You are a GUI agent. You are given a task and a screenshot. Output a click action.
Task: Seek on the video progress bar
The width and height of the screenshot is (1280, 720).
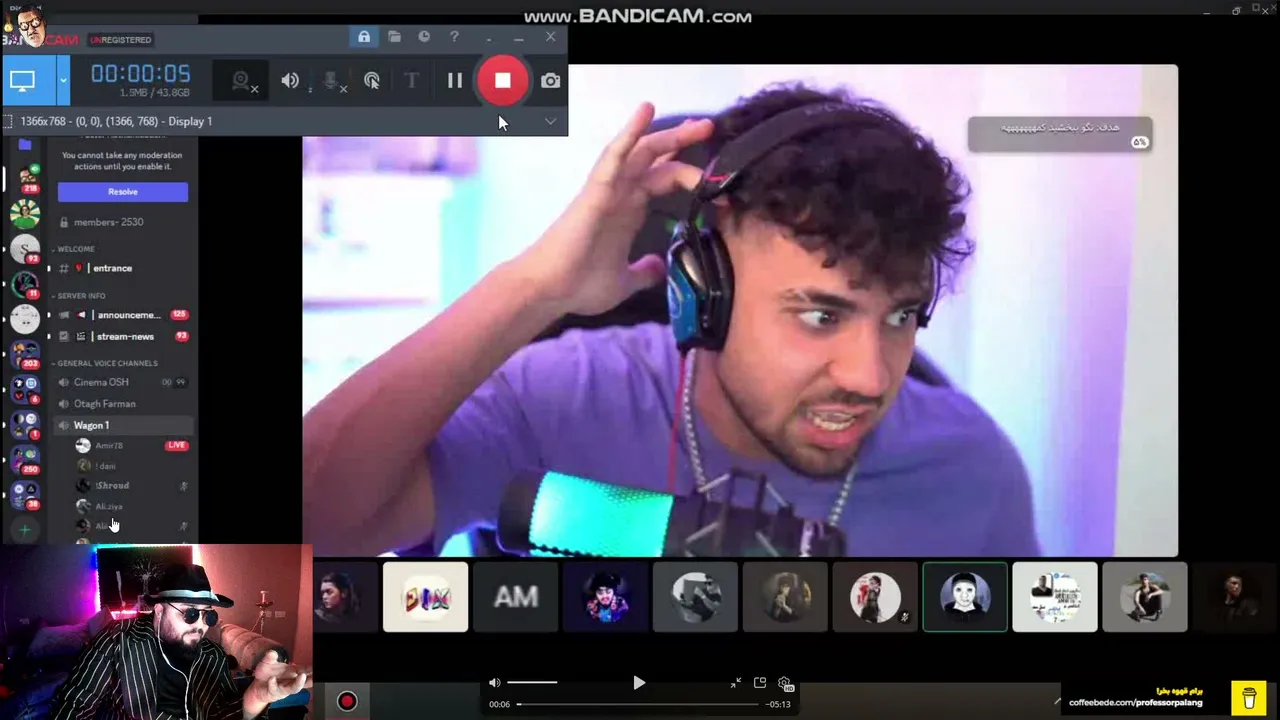[638, 704]
